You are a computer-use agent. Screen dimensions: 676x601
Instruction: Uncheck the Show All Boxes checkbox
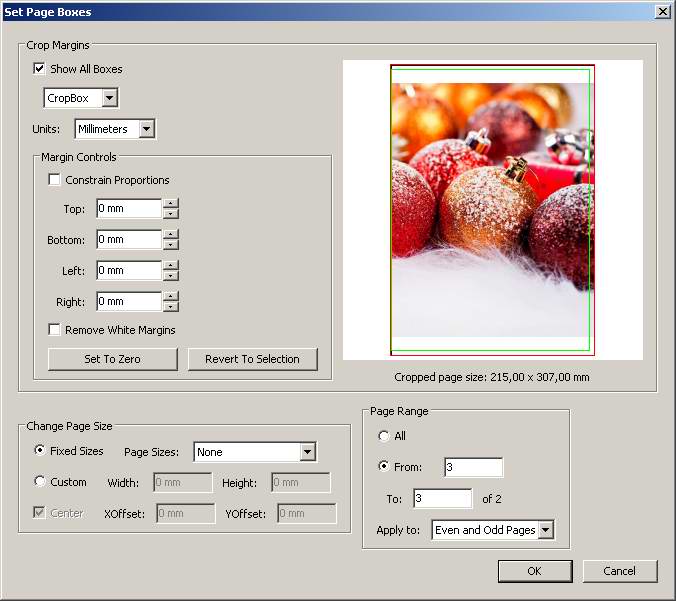pos(39,69)
